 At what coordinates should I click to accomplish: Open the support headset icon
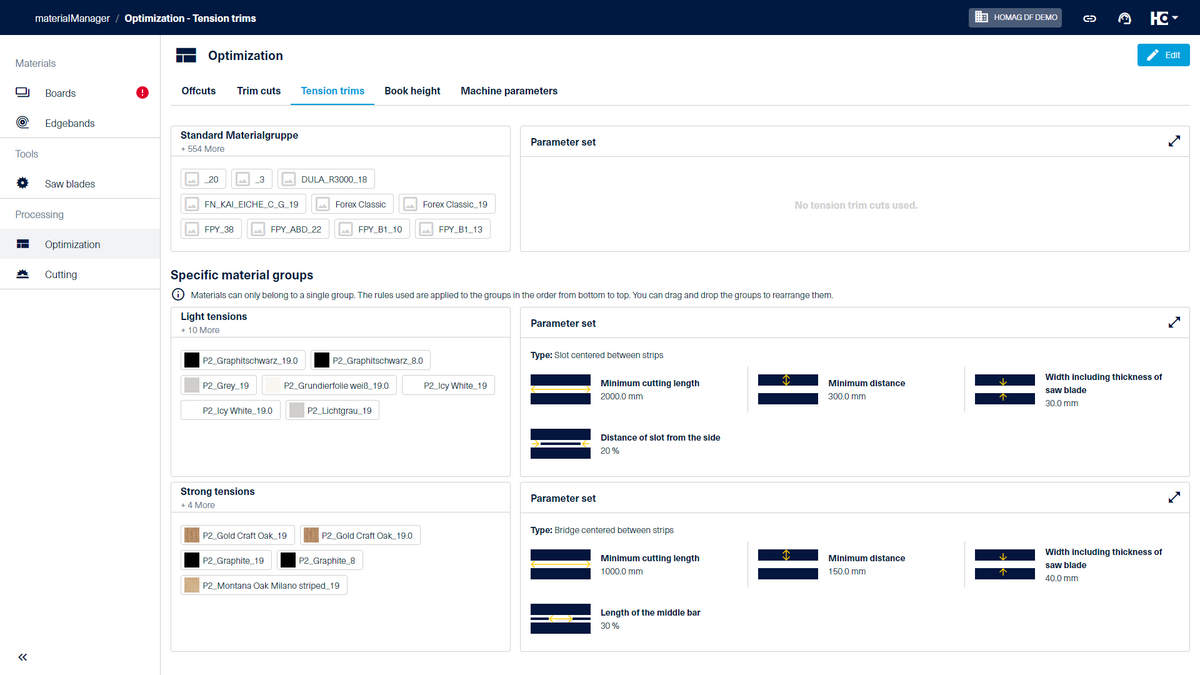[1124, 18]
